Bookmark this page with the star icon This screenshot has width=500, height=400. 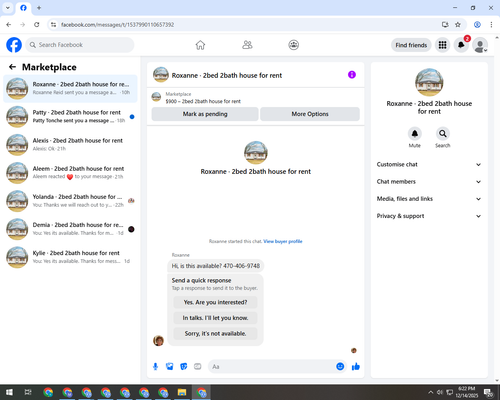point(458,25)
